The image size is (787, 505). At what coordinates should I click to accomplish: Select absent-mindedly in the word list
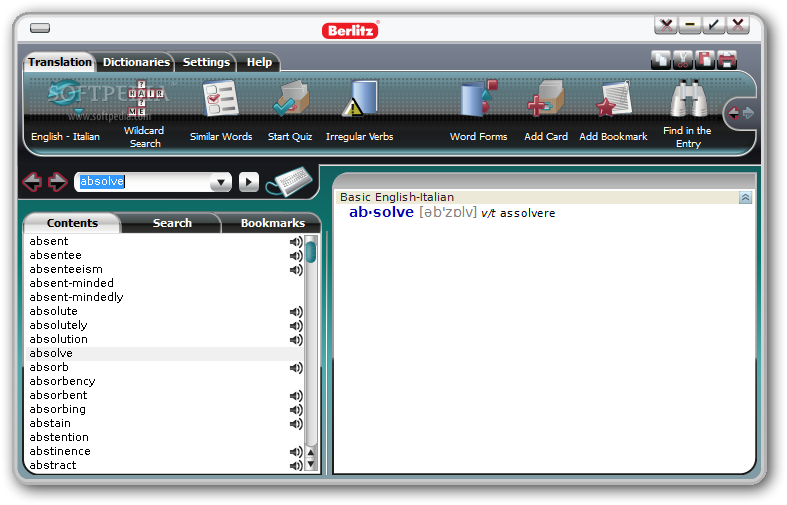click(164, 298)
